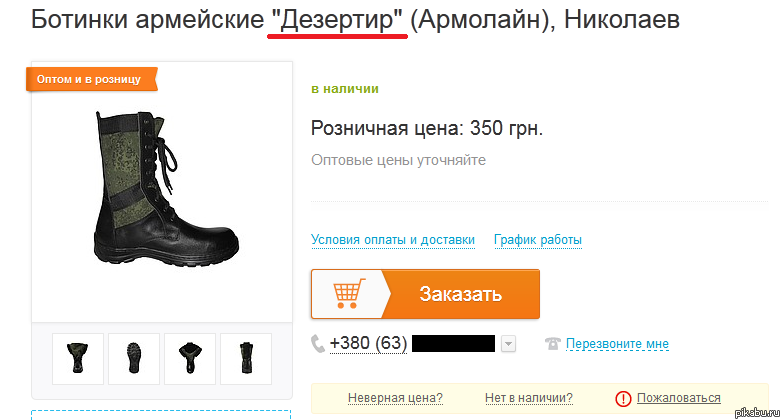Expand the phone numbers dropdown arrow
Viewport: 781px width, 420px height.
(508, 344)
